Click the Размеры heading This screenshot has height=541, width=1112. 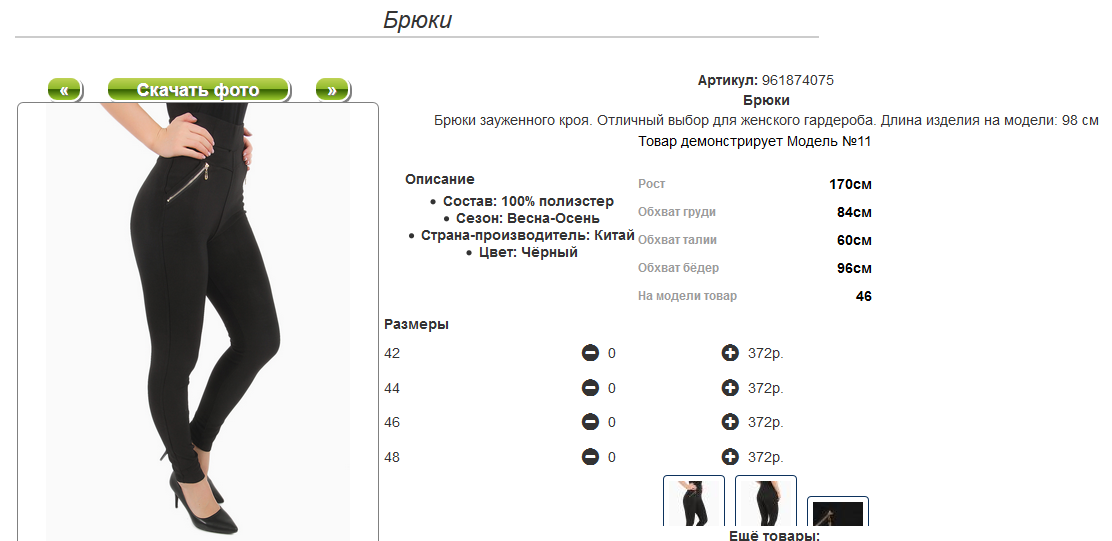[x=416, y=325]
